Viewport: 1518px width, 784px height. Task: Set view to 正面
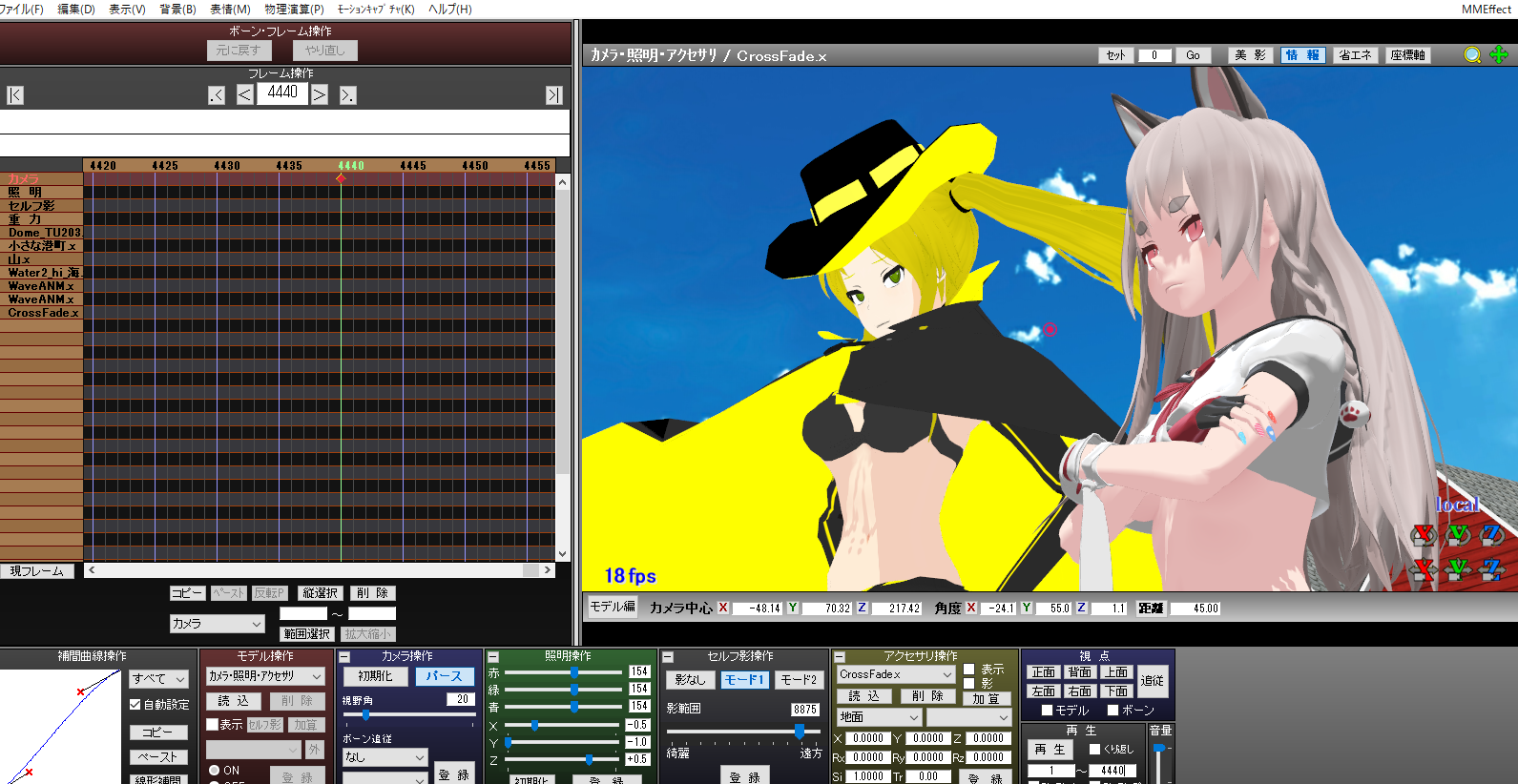1044,672
